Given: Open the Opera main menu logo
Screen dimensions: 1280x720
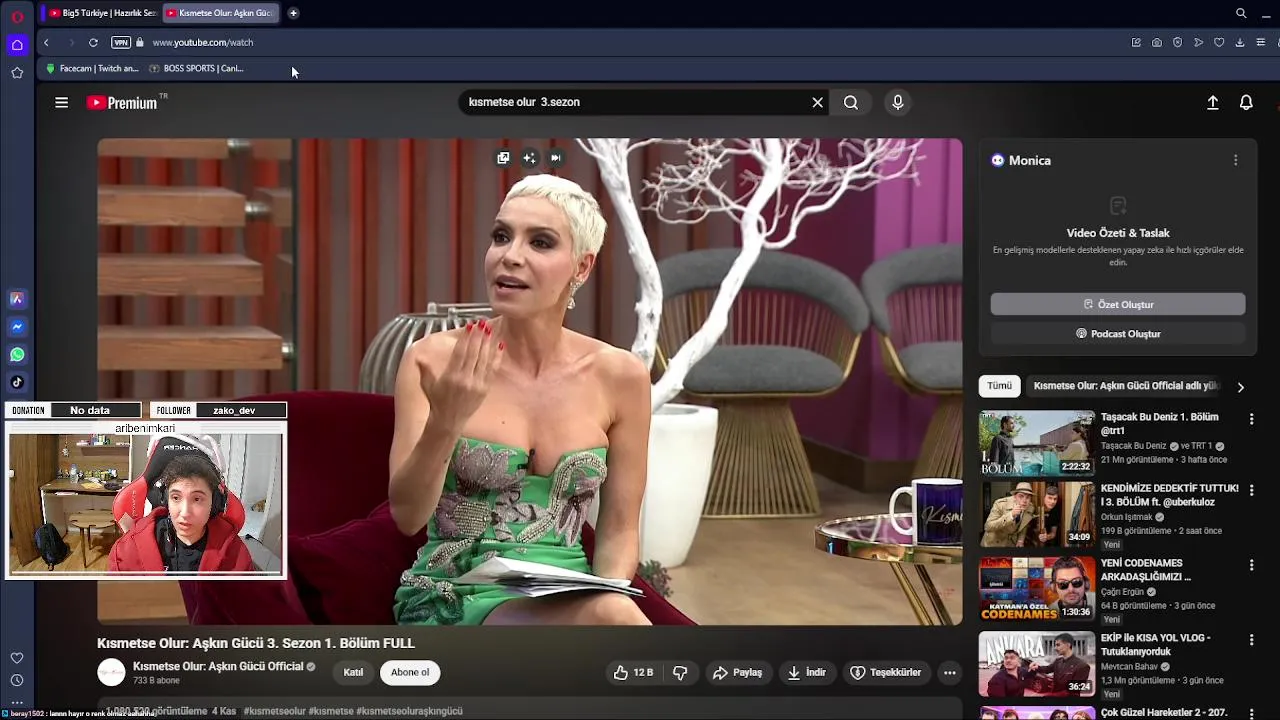Looking at the screenshot, I should click(17, 17).
